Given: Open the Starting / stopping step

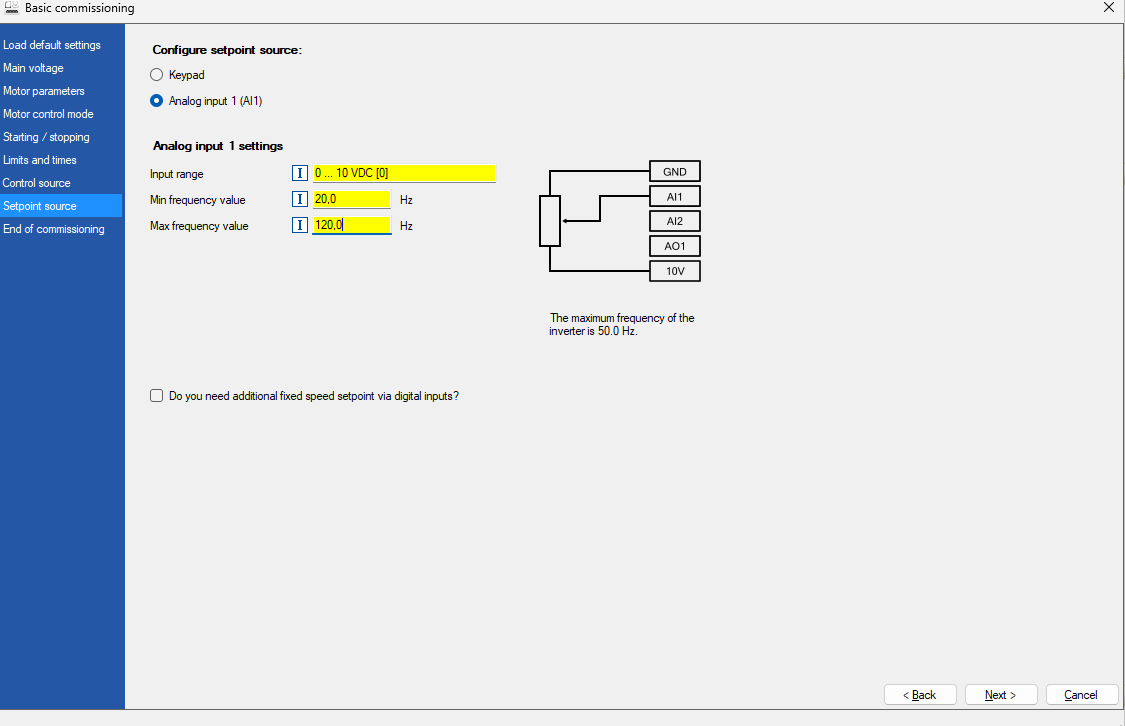Looking at the screenshot, I should tap(61, 137).
